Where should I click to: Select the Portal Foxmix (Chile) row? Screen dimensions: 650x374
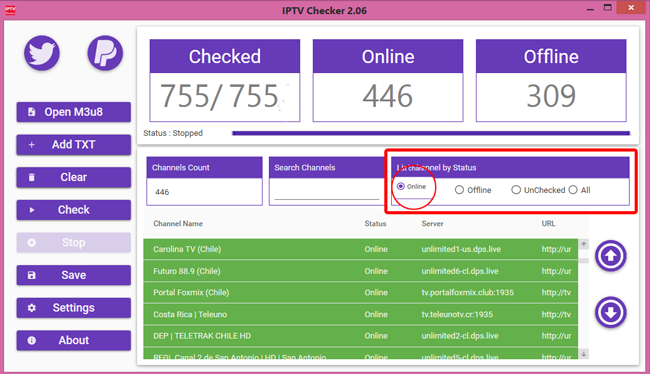tap(361, 293)
